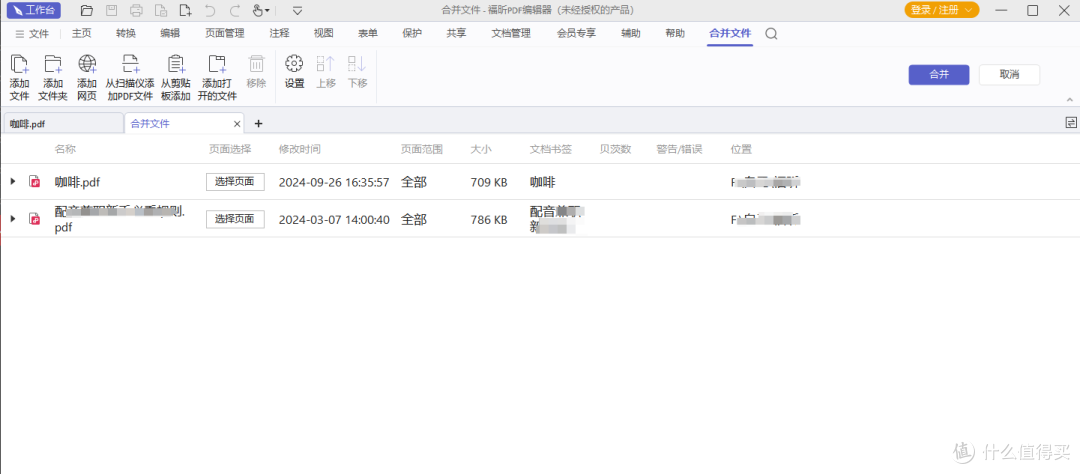Select the 咖啡.pdf file name
The image size is (1080, 474).
pyautogui.click(x=78, y=183)
